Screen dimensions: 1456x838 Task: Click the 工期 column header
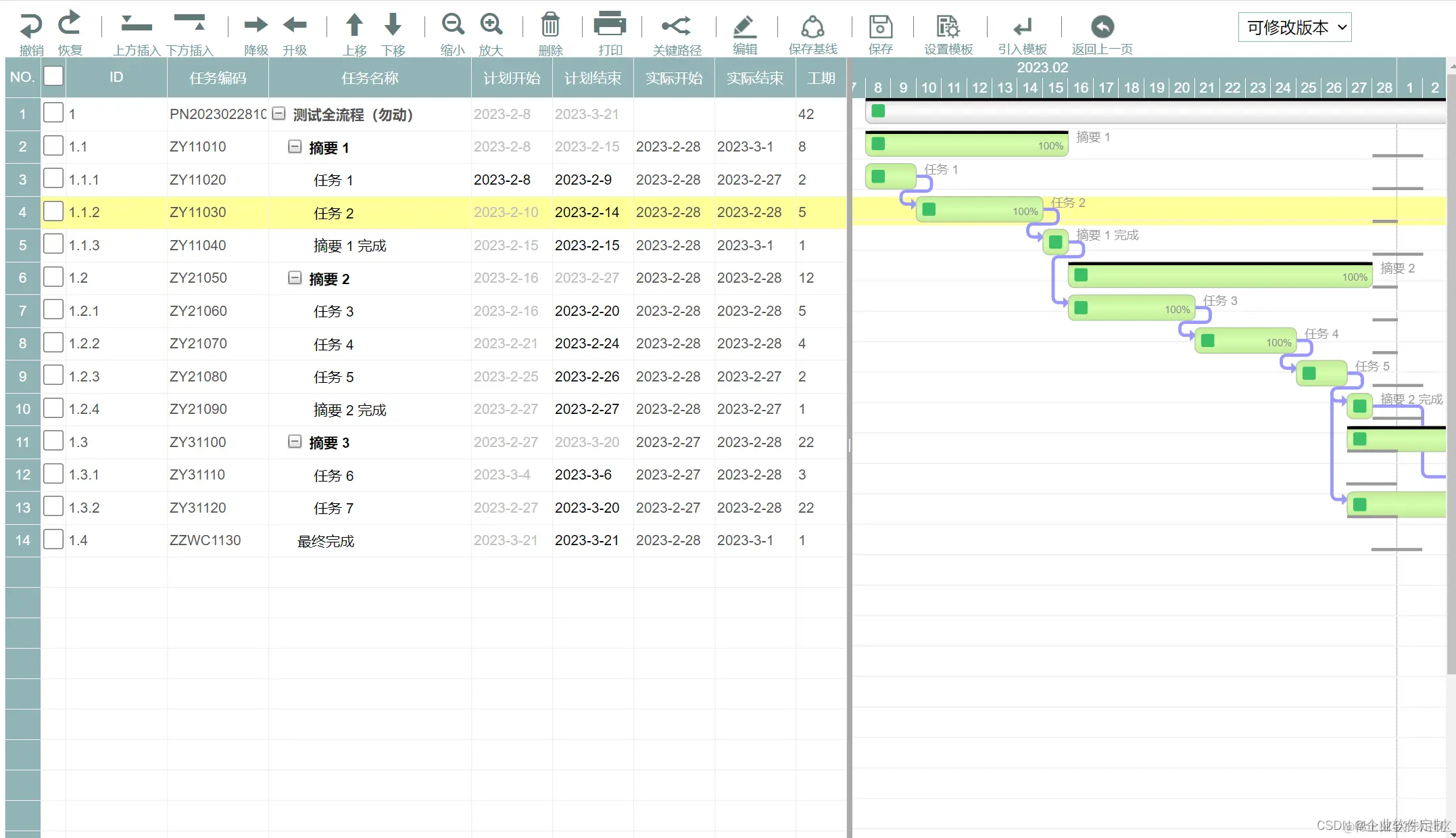click(x=821, y=78)
